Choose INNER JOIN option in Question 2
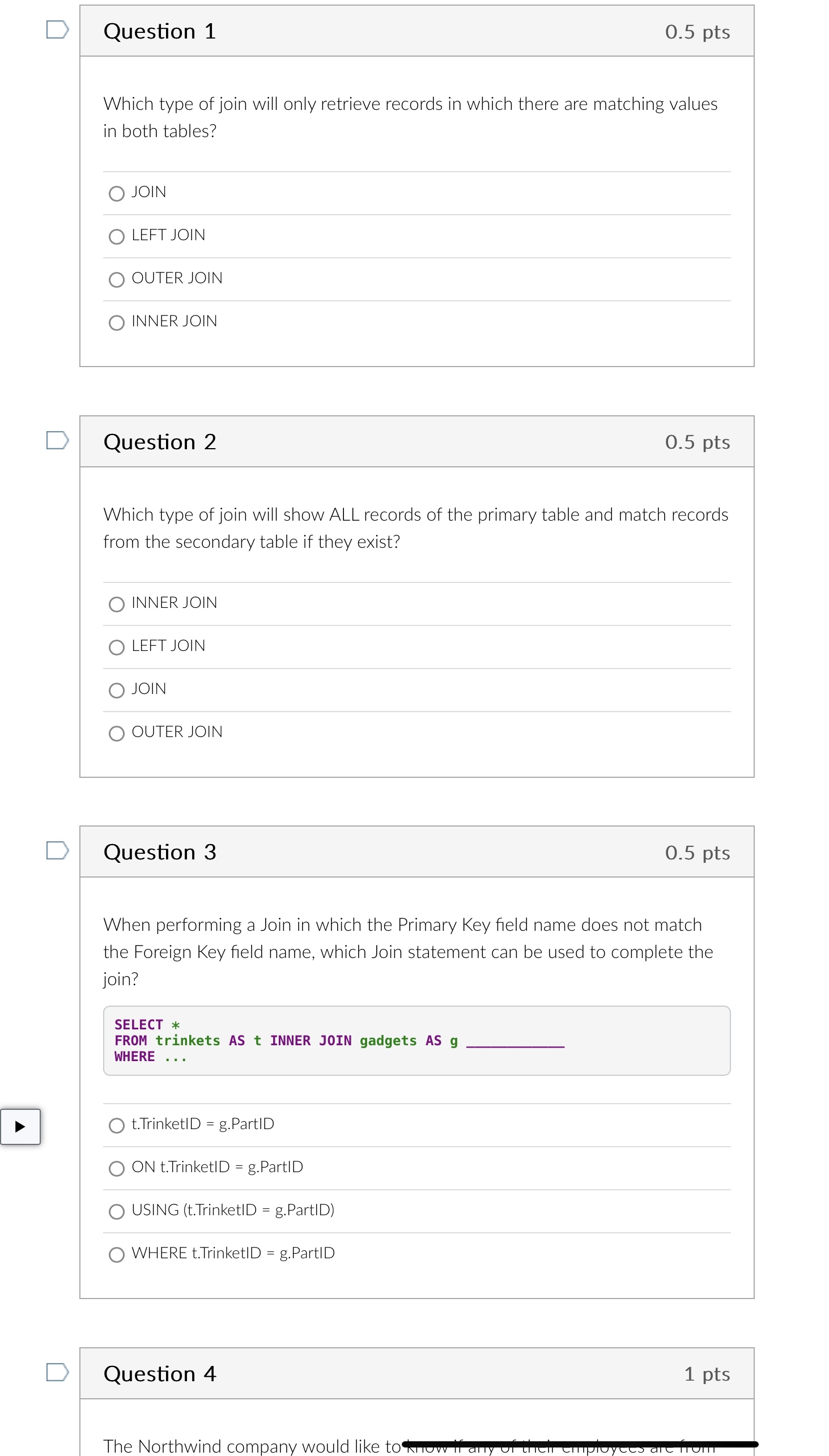This screenshot has height=1456, width=829. (117, 604)
